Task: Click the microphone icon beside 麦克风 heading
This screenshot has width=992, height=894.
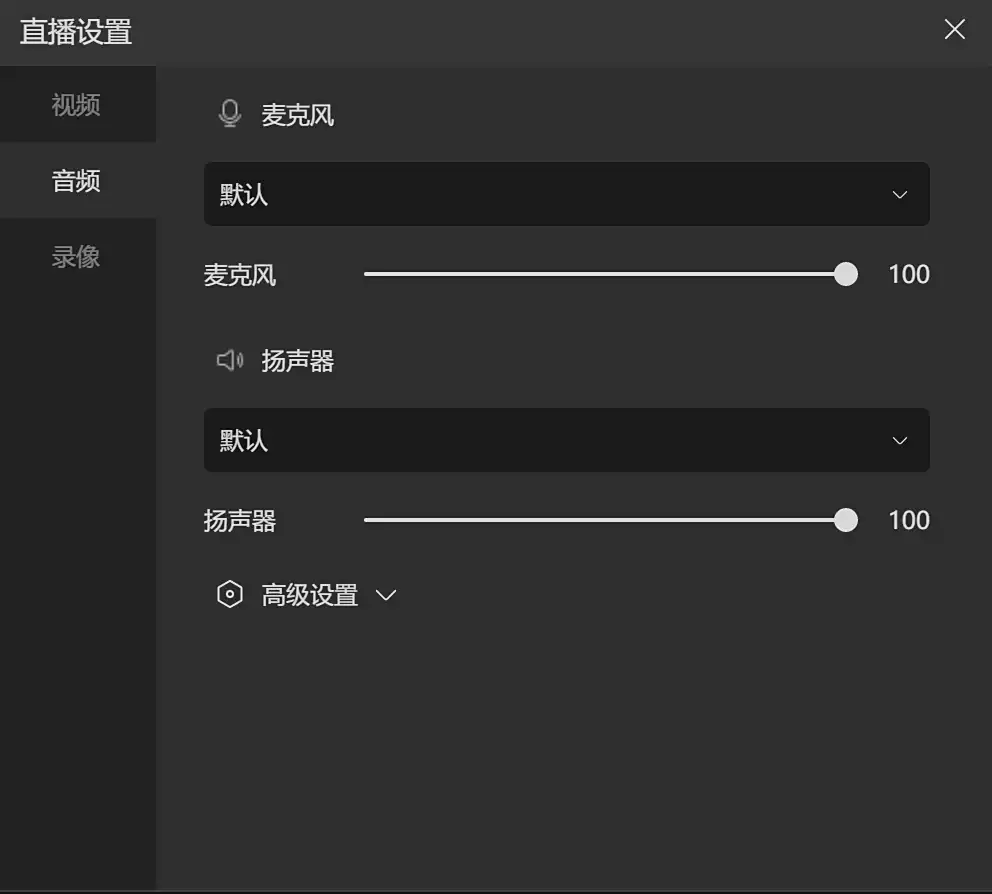Action: [229, 113]
